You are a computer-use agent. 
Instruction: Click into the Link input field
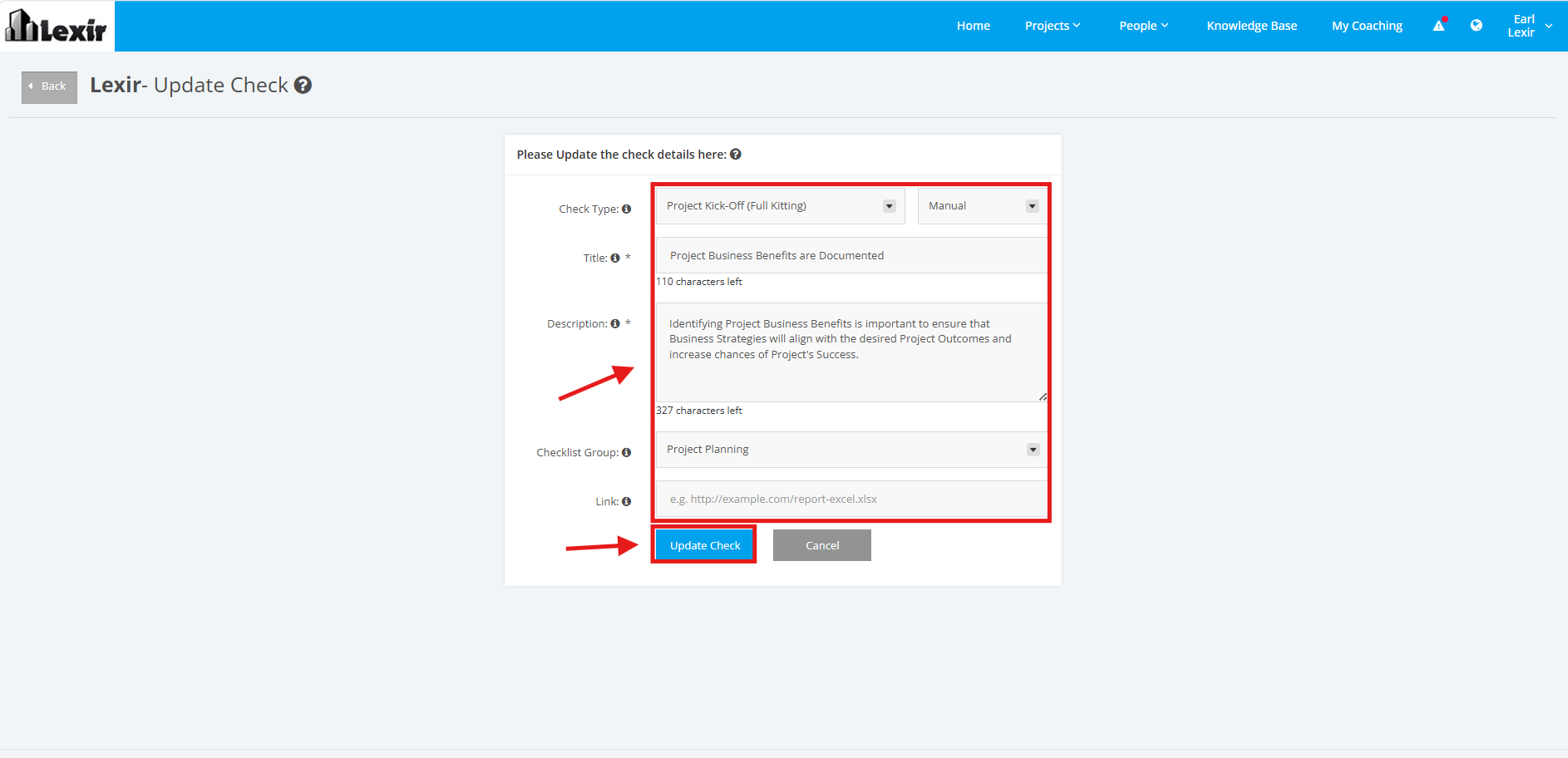(x=851, y=499)
